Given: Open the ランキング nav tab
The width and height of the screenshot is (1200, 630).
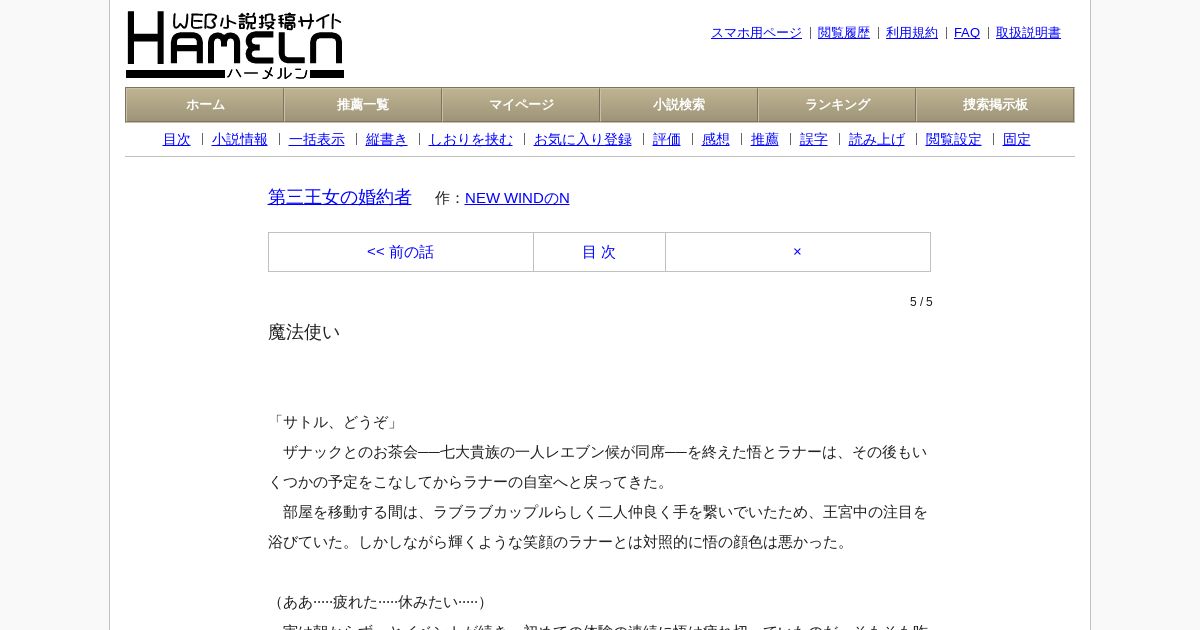Looking at the screenshot, I should point(837,105).
